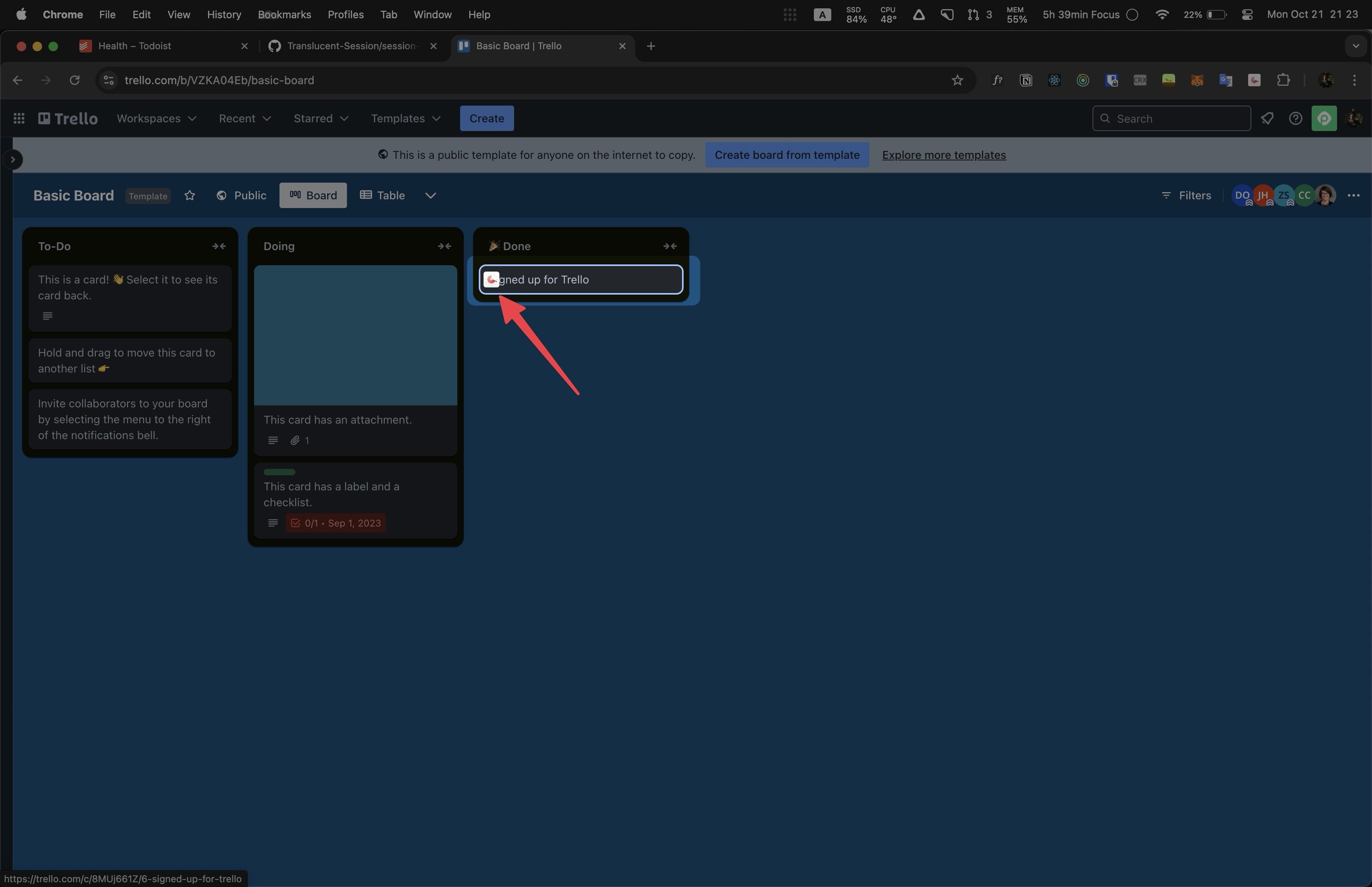
Task: Expand the Workspaces dropdown
Action: [156, 118]
